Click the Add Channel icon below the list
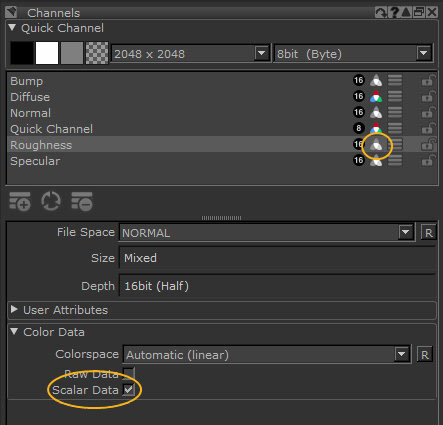Image resolution: width=443 pixels, height=425 pixels. 20,201
